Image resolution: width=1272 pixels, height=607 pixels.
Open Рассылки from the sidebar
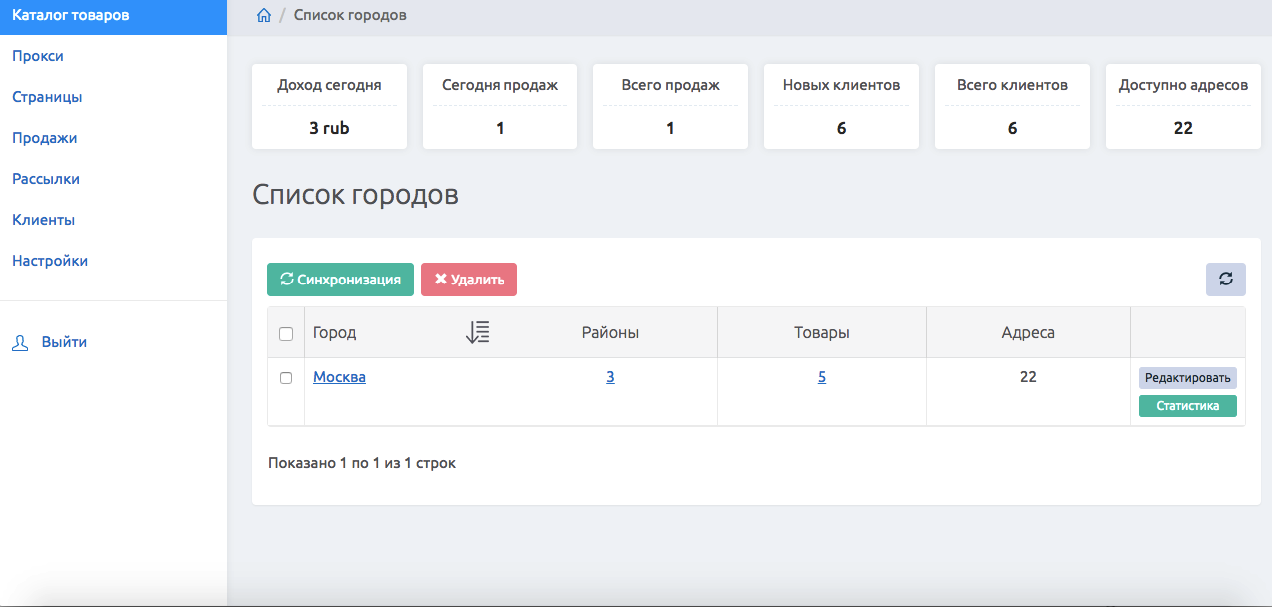click(46, 179)
